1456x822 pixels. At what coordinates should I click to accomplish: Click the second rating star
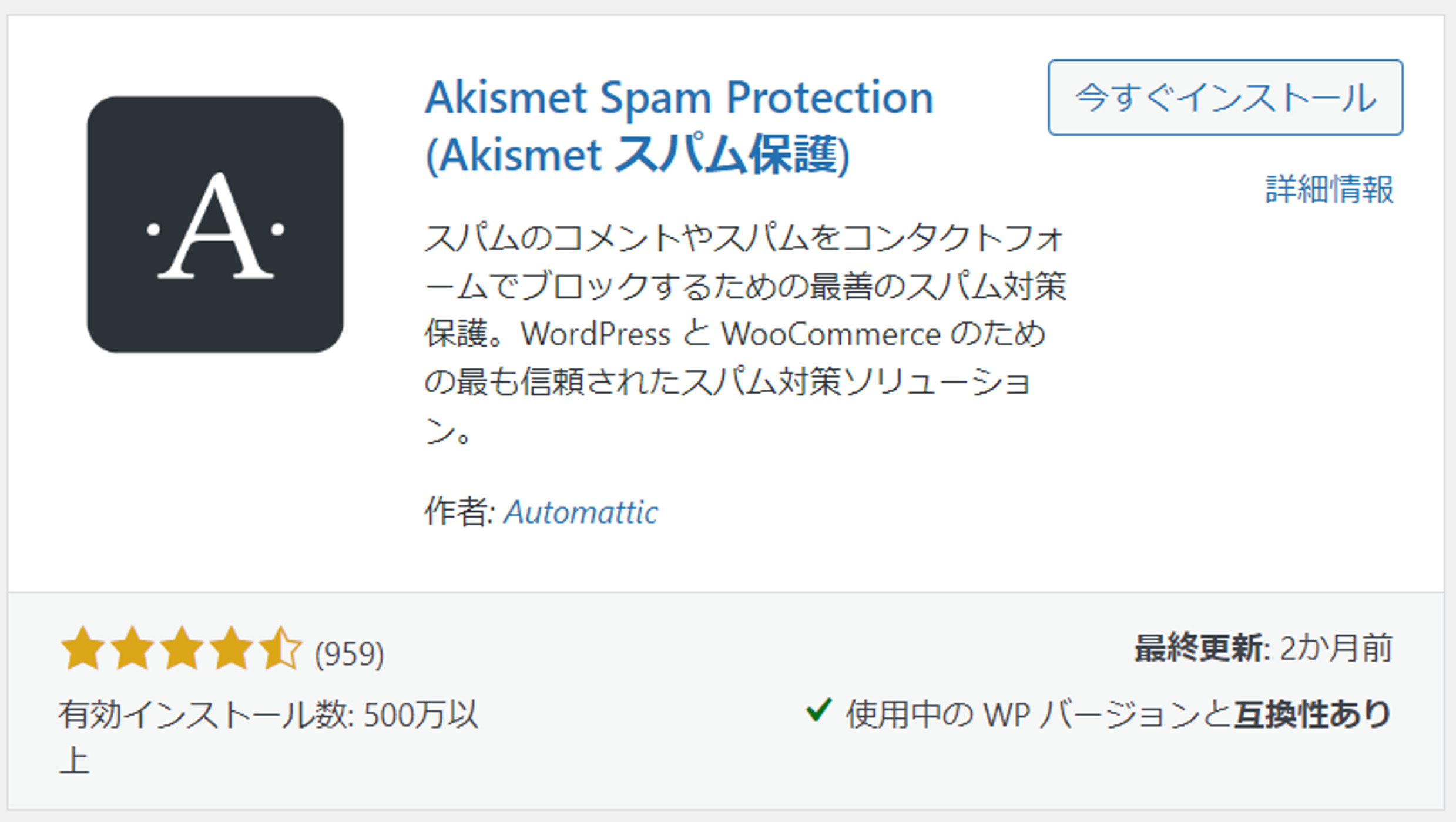pyautogui.click(x=133, y=648)
